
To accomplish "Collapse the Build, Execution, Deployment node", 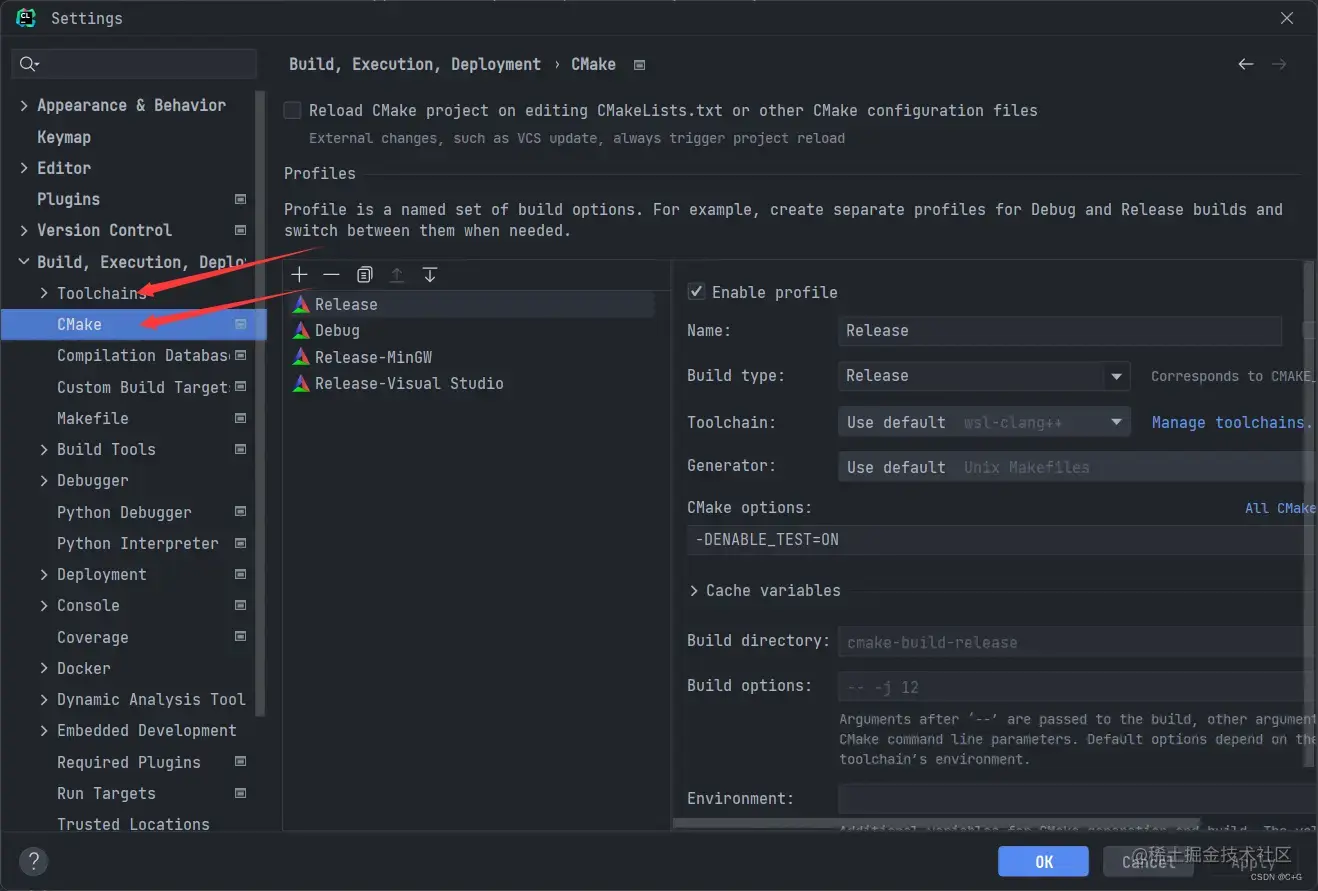I will (24, 262).
